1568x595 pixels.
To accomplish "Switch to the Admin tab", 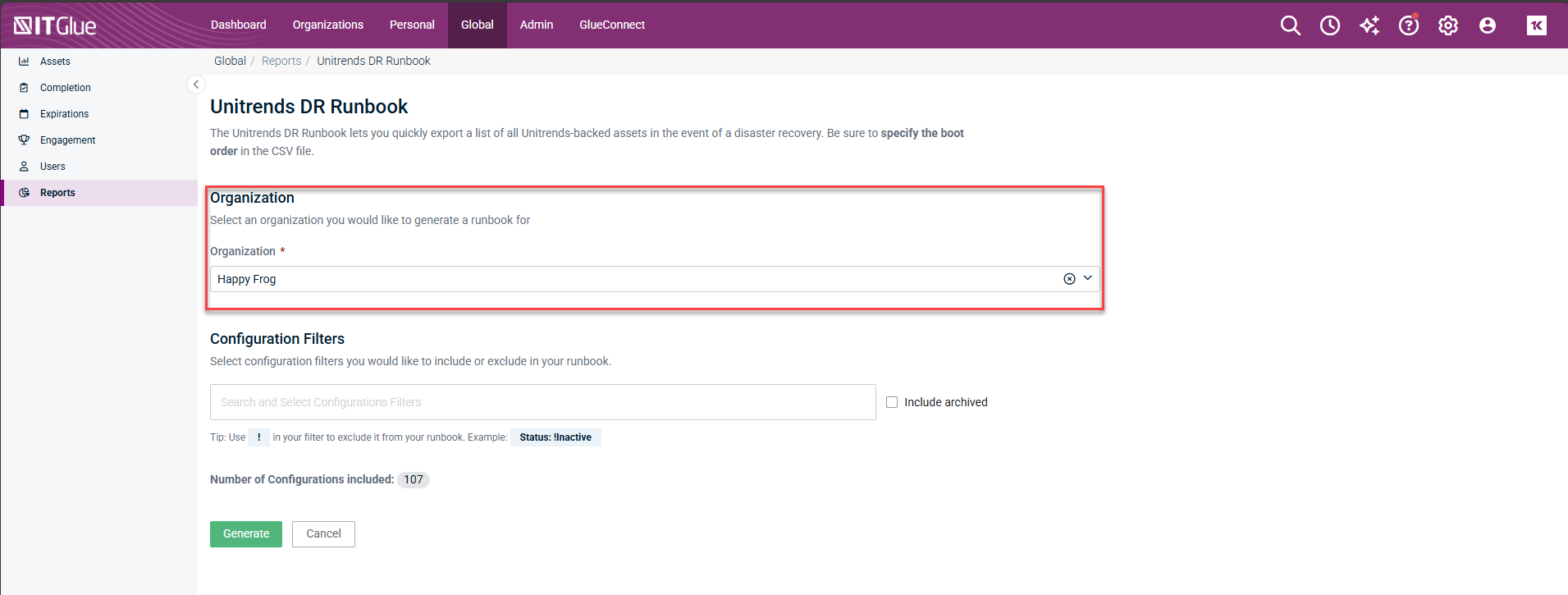I will point(536,25).
